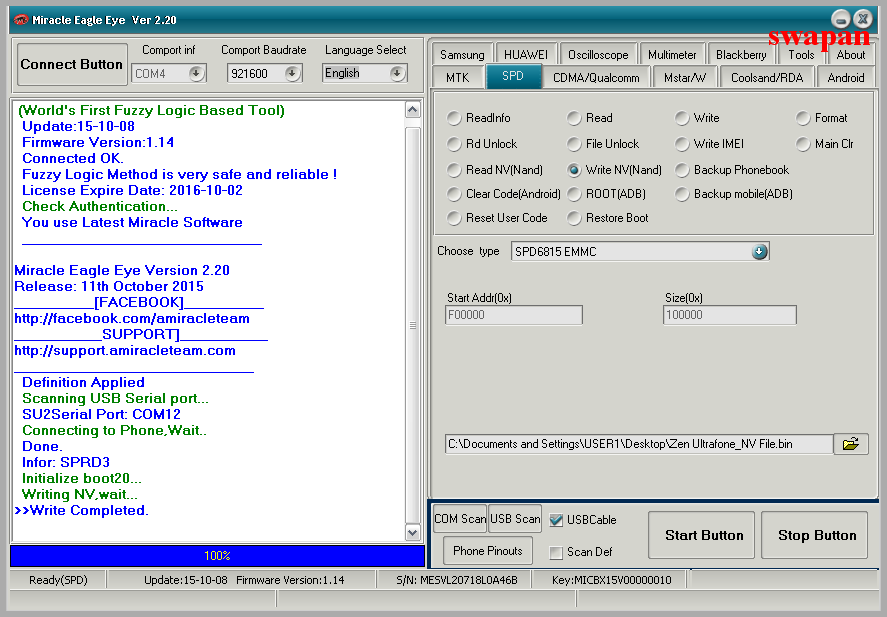
Task: Switch to the Mstar/W tab
Action: [684, 77]
